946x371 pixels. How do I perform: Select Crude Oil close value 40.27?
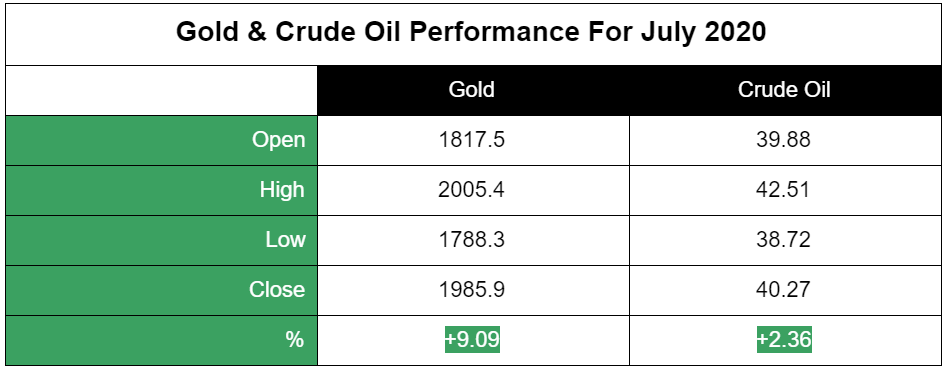783,290
